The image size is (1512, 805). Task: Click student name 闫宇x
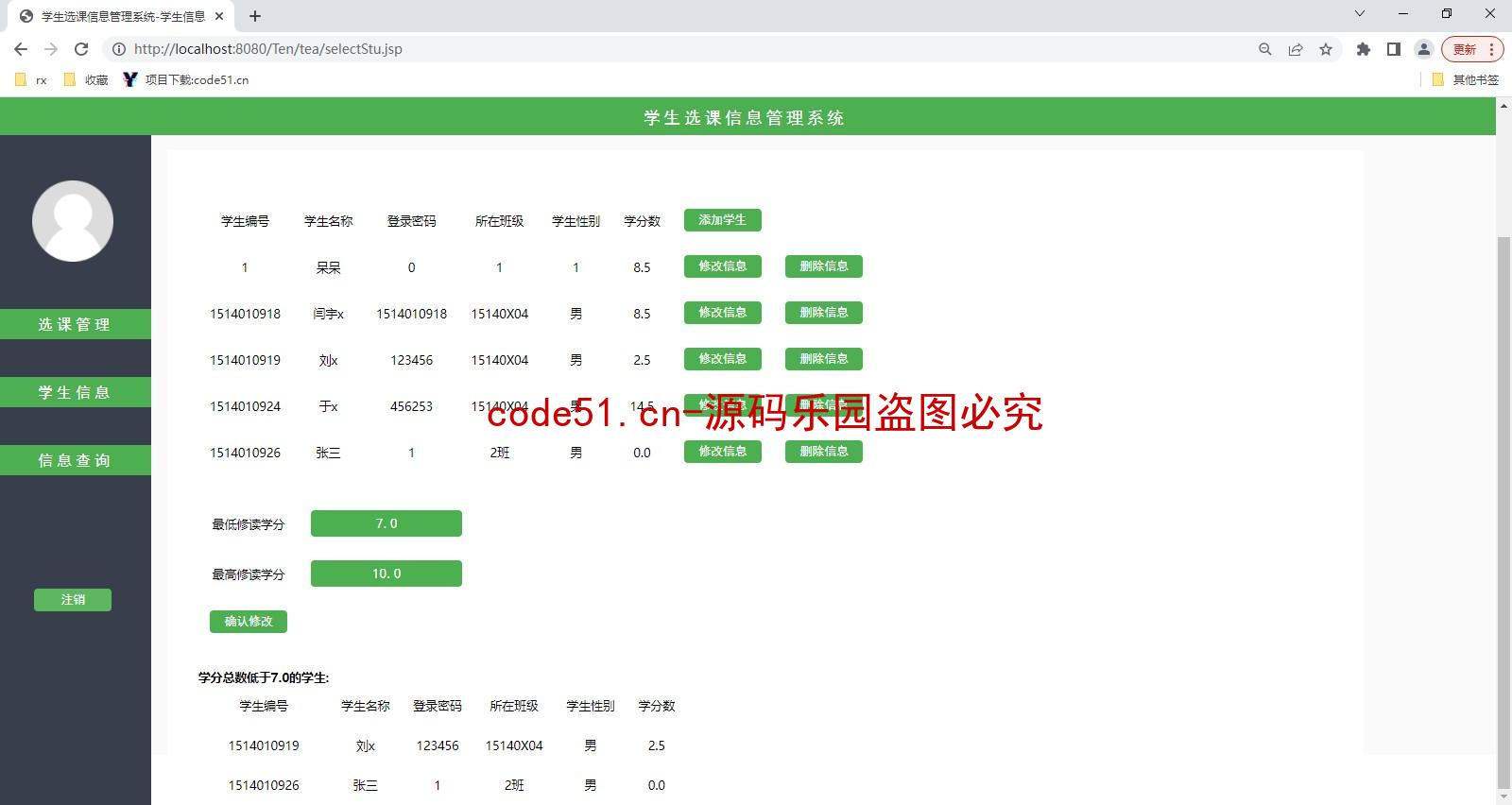point(328,314)
